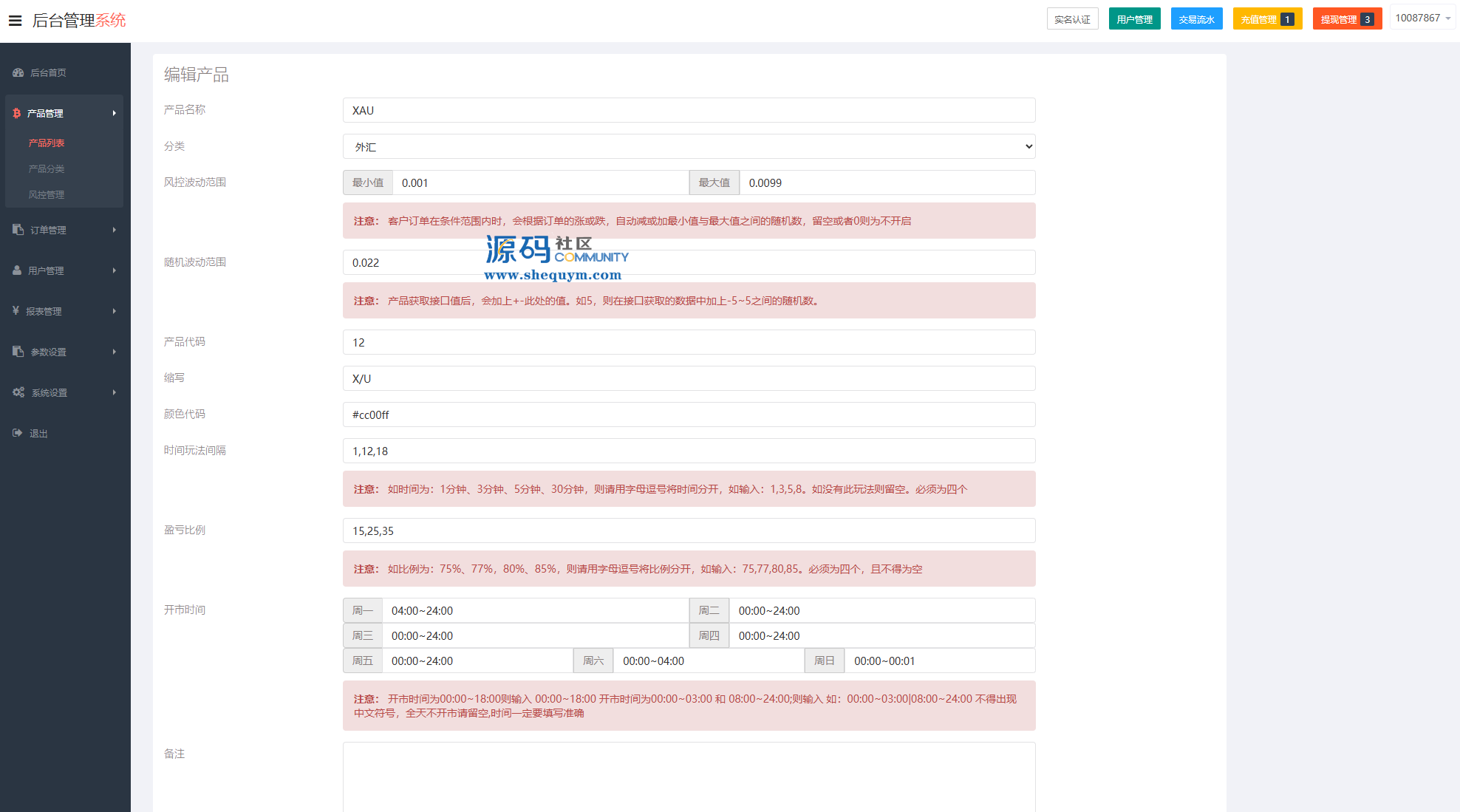1460x812 pixels.
Task: Select 产品列表 submenu item
Action: pyautogui.click(x=47, y=143)
